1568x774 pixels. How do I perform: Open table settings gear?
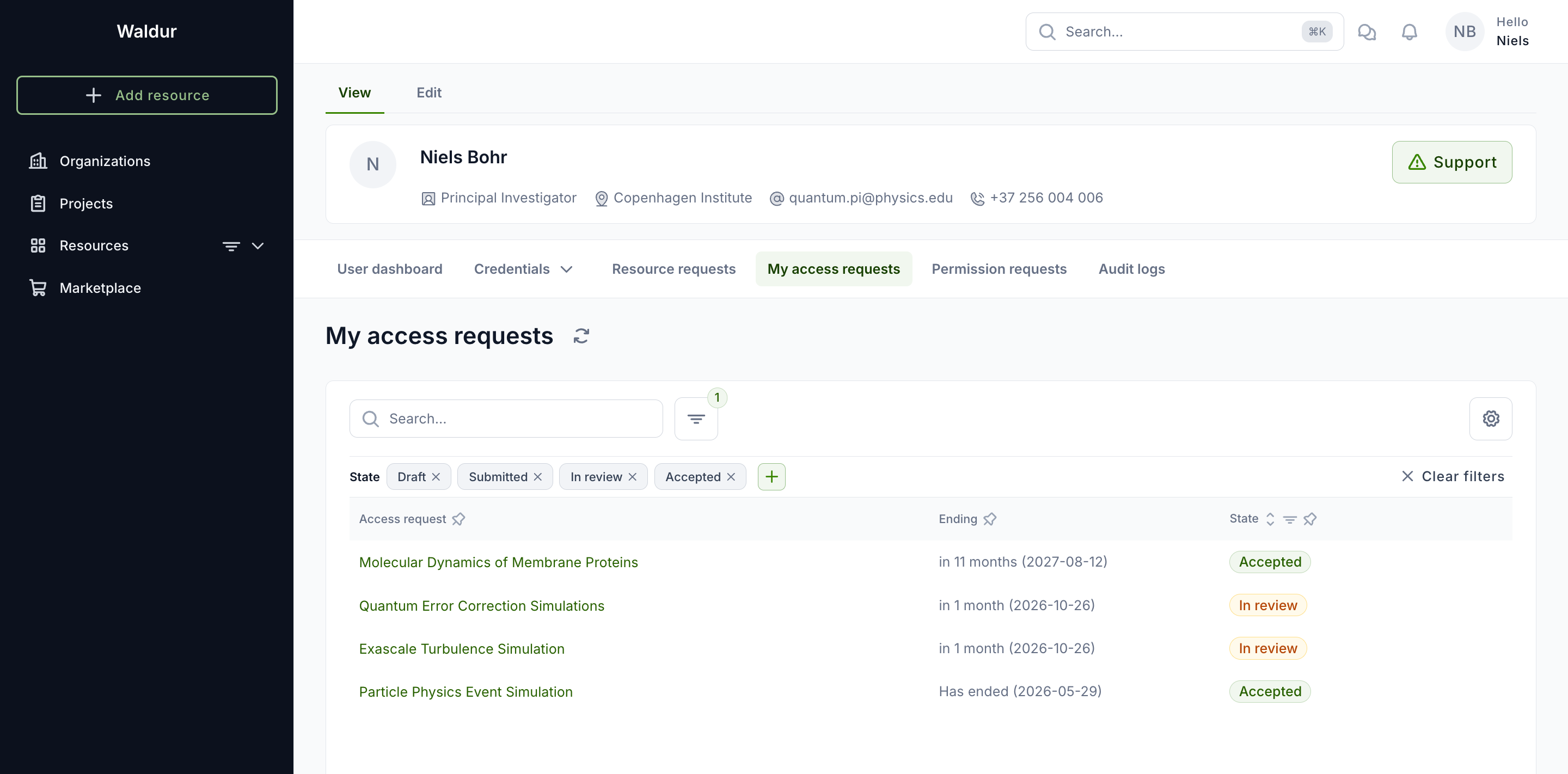click(1491, 419)
